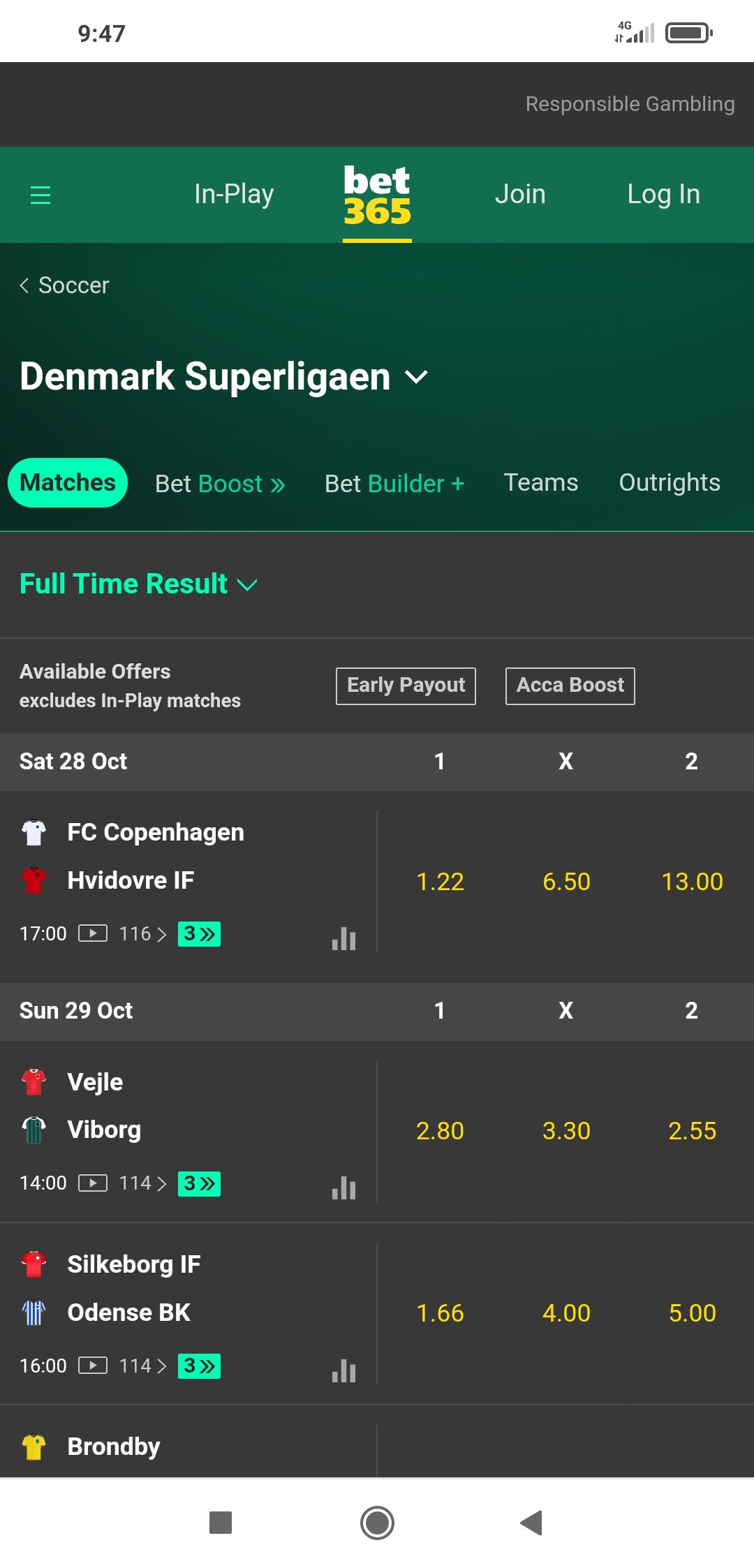
Task: Select FC Copenhagen win odds 1.22
Action: pos(440,882)
